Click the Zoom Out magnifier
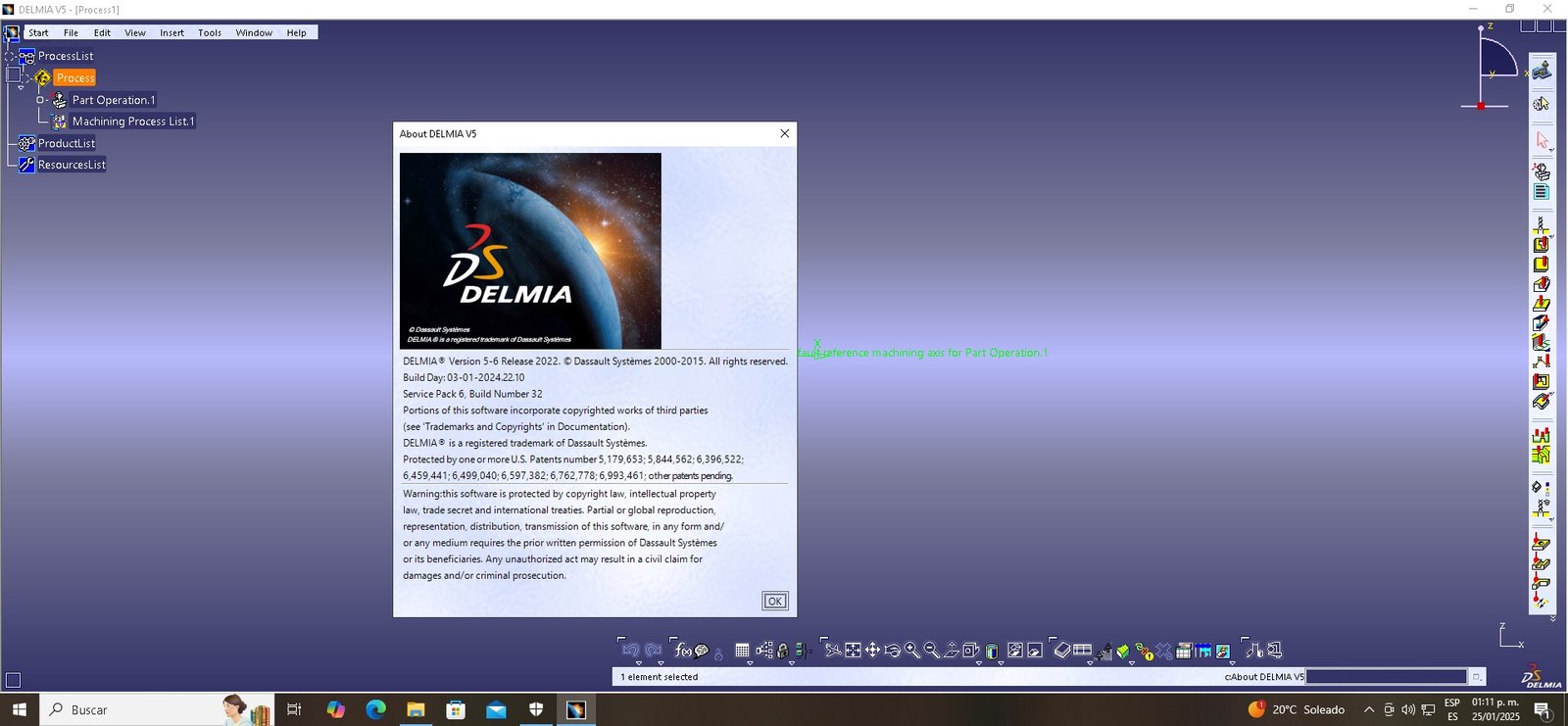The width and height of the screenshot is (1568, 726). (931, 650)
